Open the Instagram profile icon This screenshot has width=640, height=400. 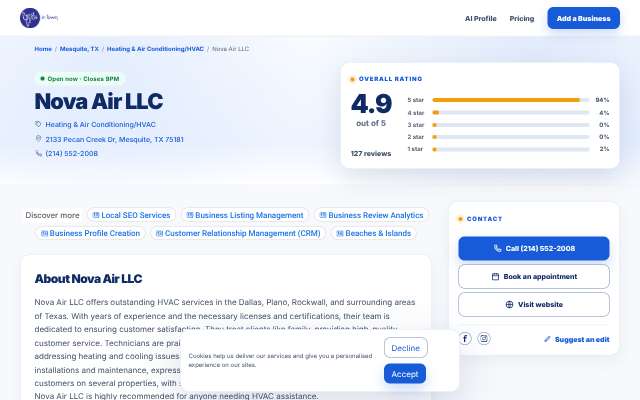point(484,338)
